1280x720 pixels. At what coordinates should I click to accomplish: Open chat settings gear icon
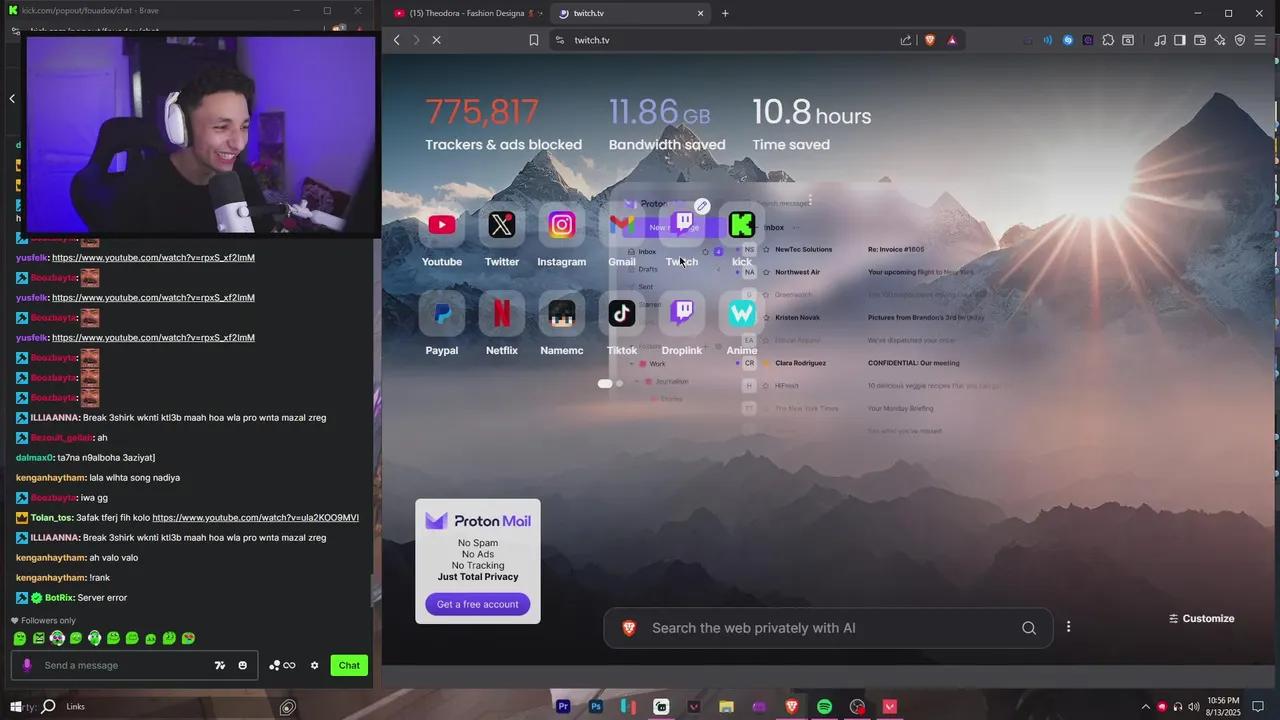[314, 665]
